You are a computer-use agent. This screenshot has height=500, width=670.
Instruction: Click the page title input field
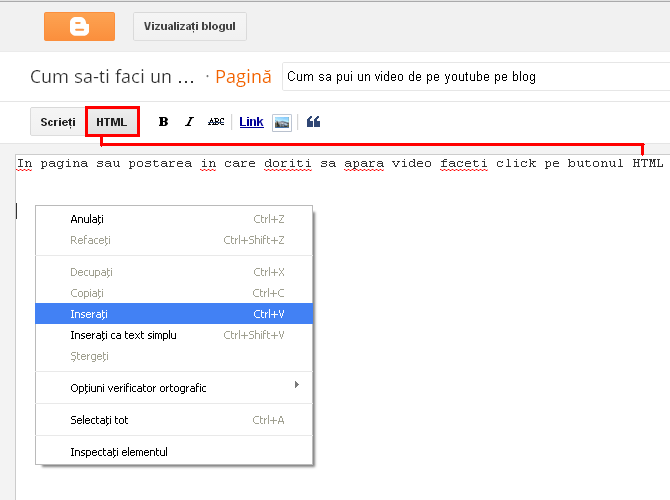476,76
